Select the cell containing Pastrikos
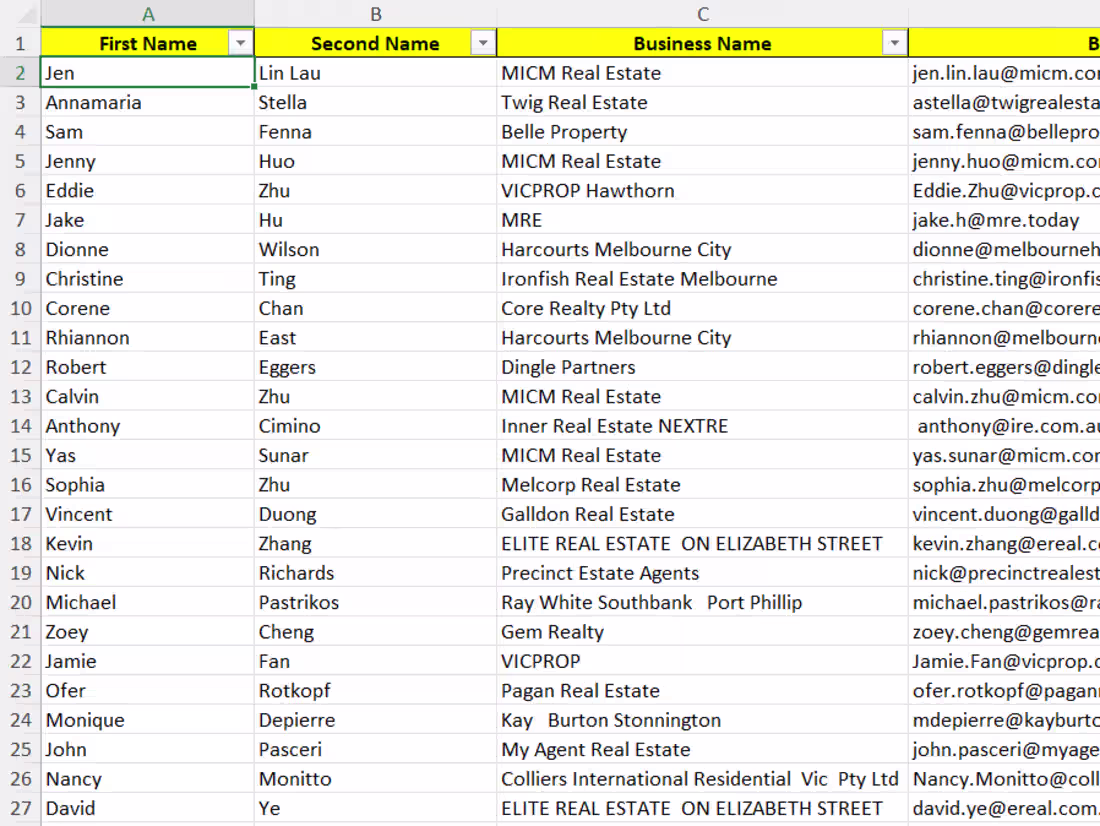Viewport: 1100px width, 826px height. [x=375, y=603]
